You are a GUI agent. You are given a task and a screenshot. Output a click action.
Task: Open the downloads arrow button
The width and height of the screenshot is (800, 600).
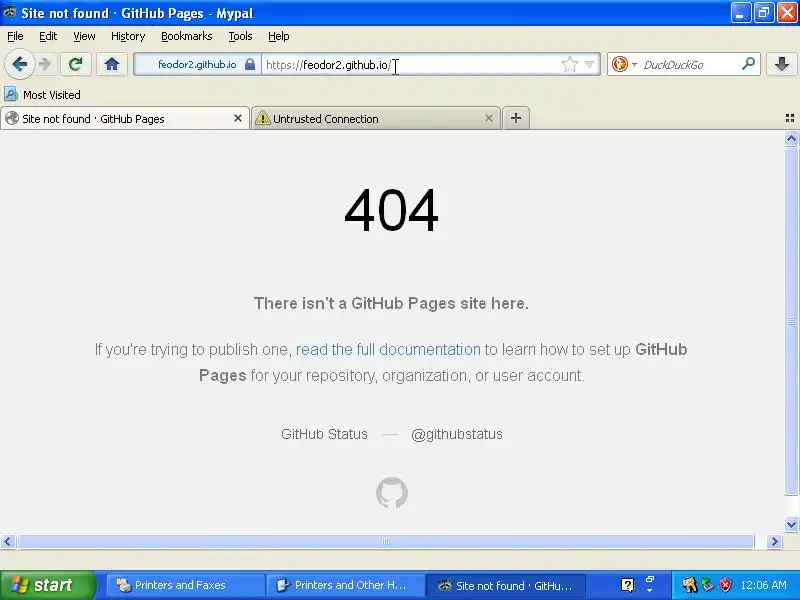point(782,64)
